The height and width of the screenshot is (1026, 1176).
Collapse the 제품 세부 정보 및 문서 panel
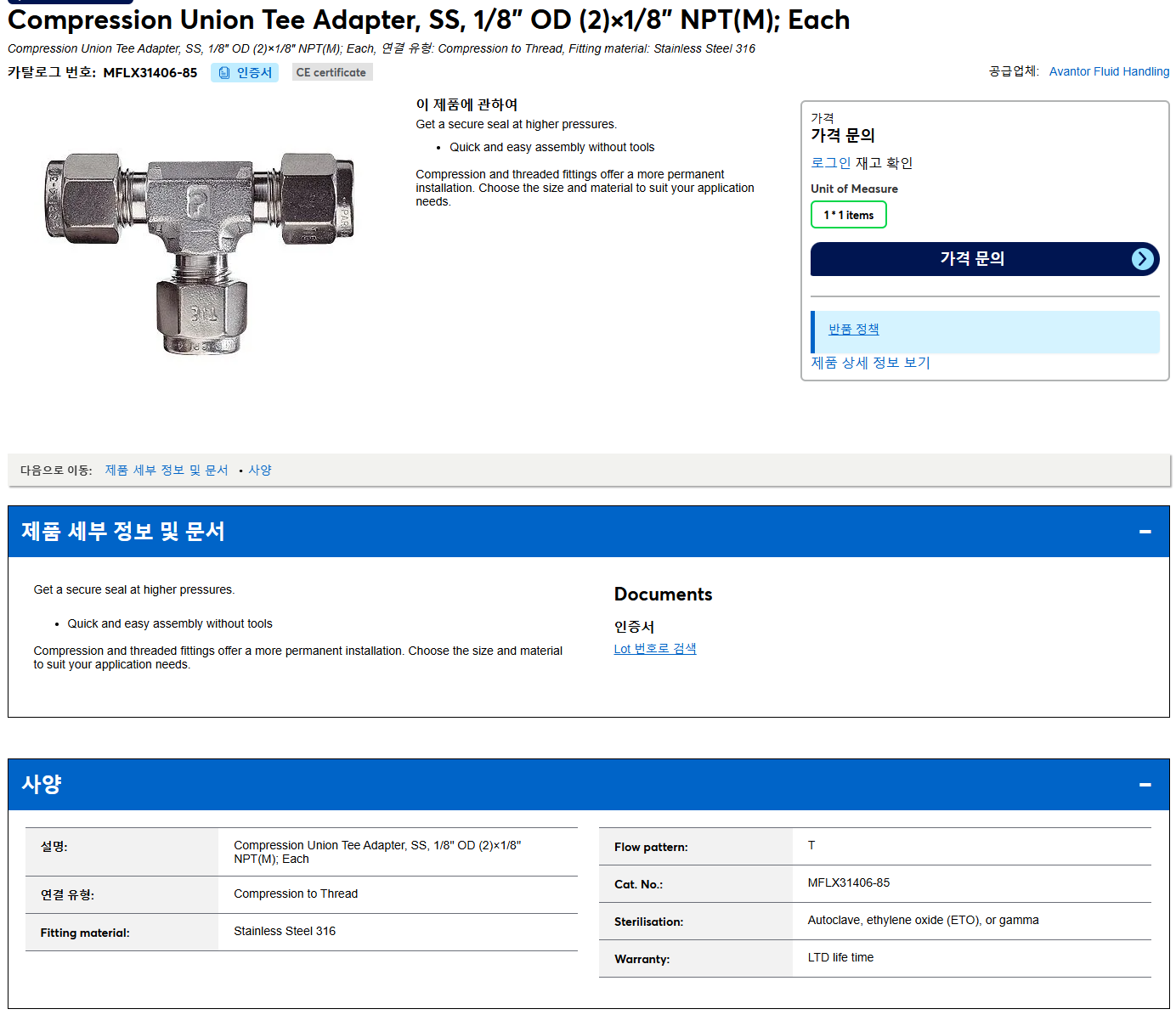(x=1145, y=532)
